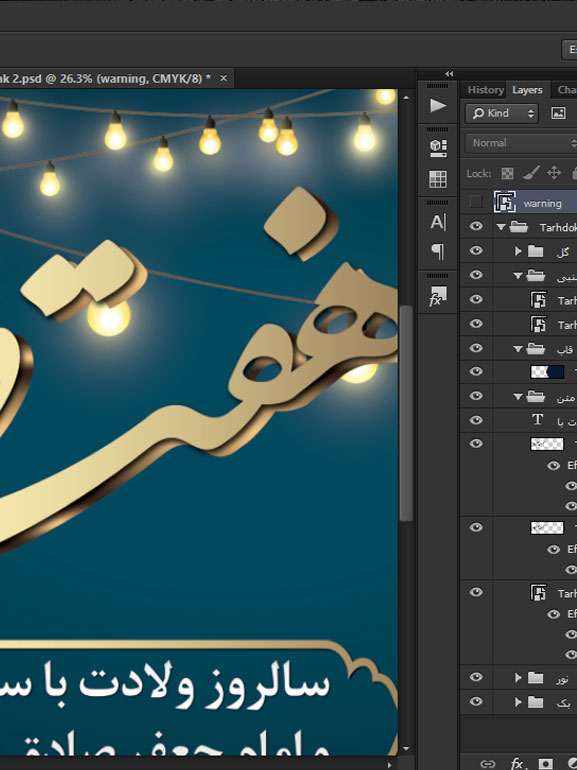Open the Styles panel fx icon
This screenshot has width=577, height=770.
(x=437, y=297)
